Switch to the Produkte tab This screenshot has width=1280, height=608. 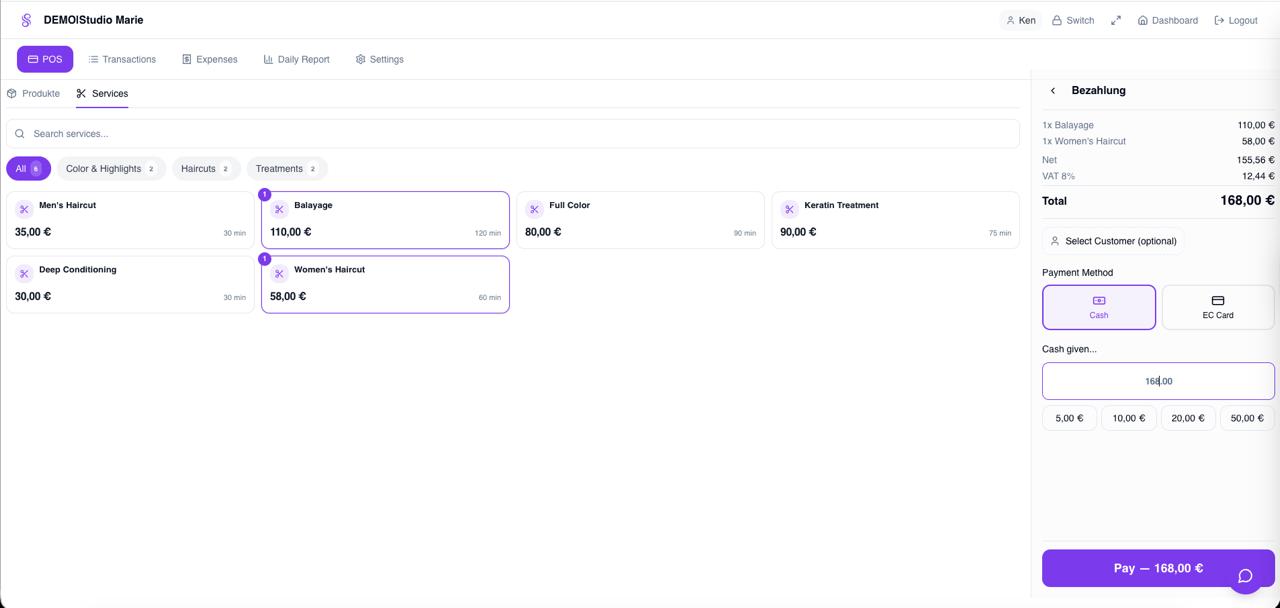click(33, 93)
